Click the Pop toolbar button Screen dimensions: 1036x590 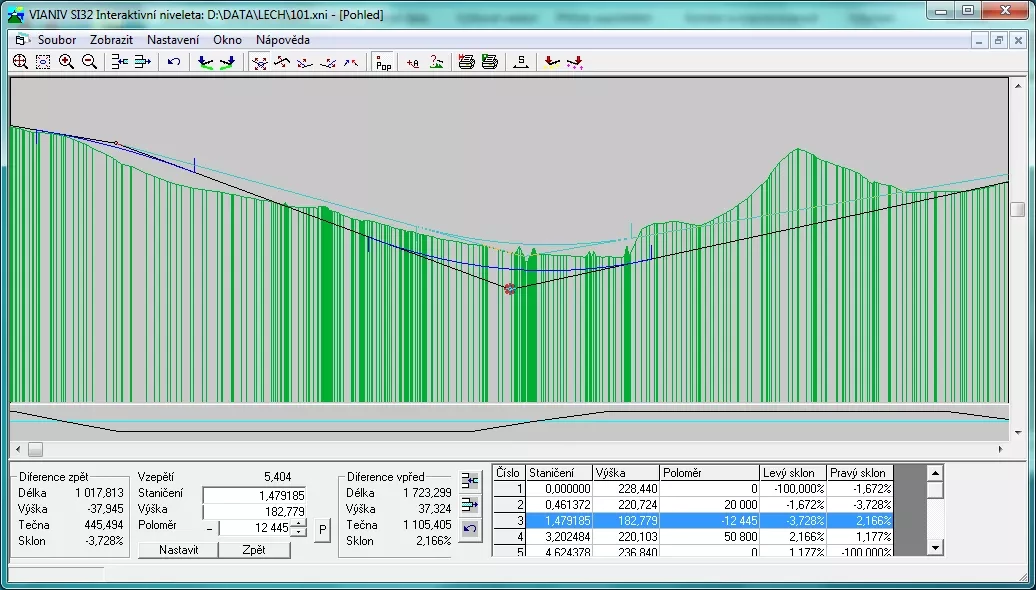tap(383, 62)
